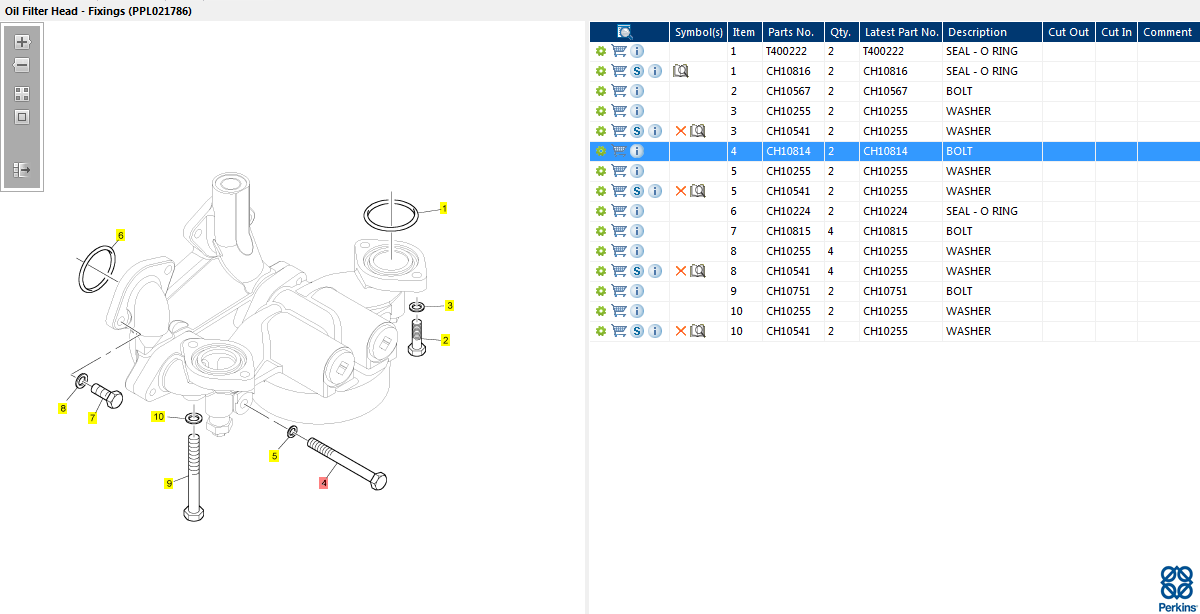The width and height of the screenshot is (1200, 614).
Task: Zoom in on the parts diagram
Action: pyautogui.click(x=22, y=42)
